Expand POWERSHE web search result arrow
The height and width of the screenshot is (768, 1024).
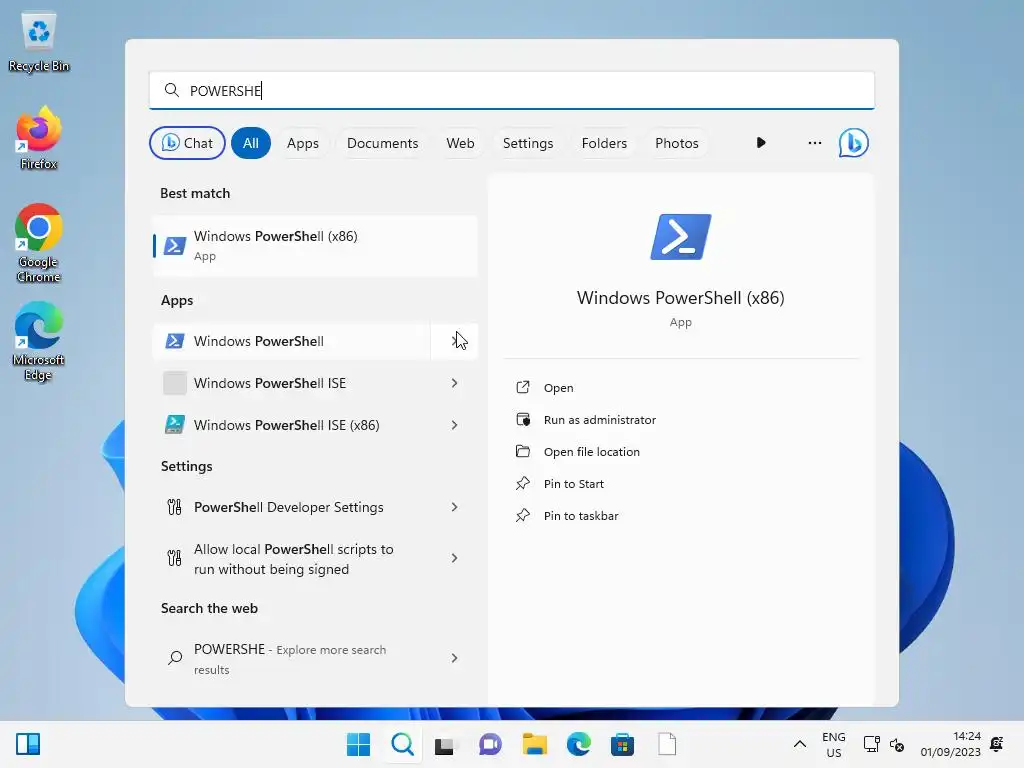(x=455, y=658)
